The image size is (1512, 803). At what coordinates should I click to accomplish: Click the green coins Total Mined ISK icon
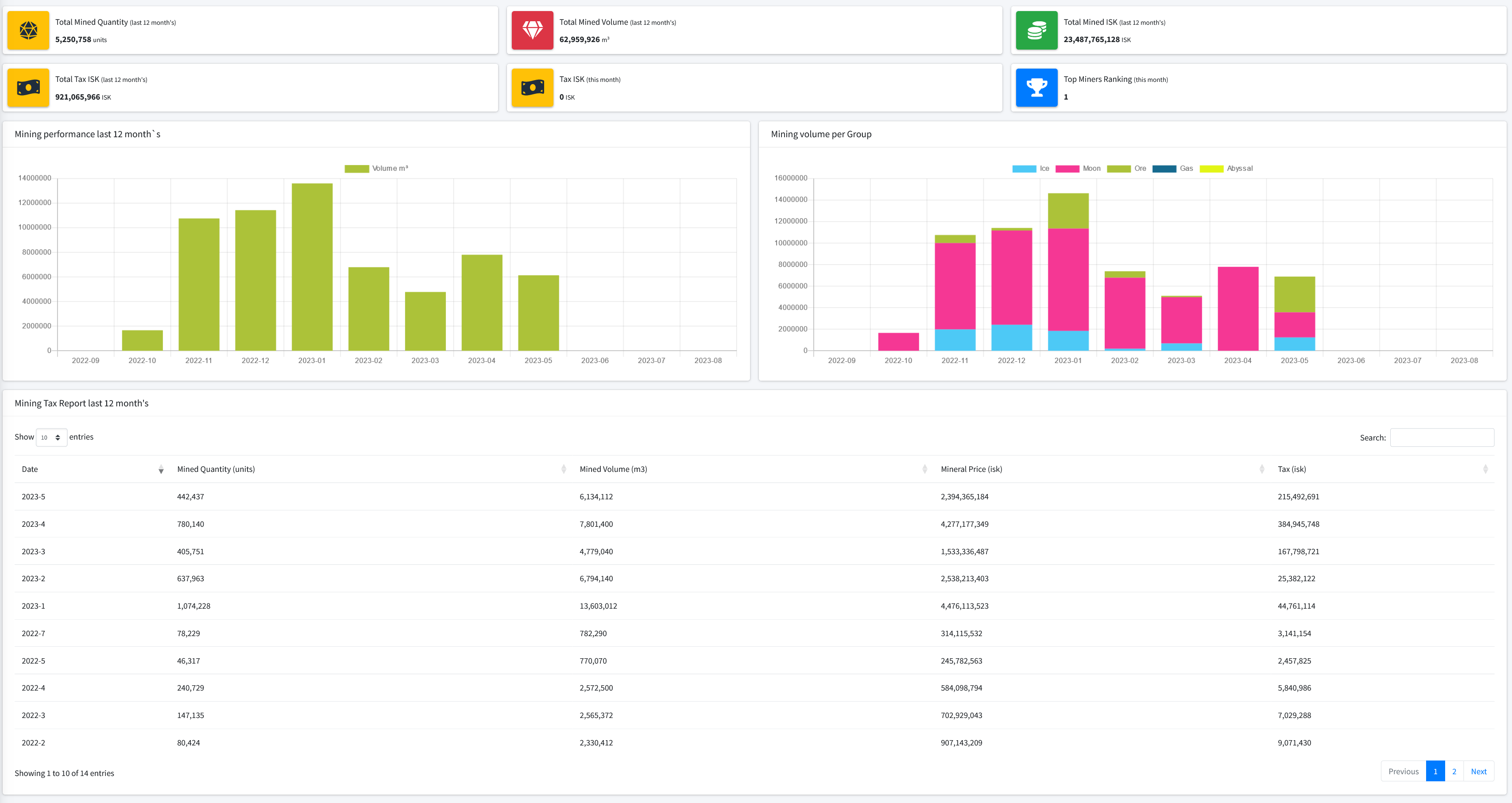click(1036, 30)
